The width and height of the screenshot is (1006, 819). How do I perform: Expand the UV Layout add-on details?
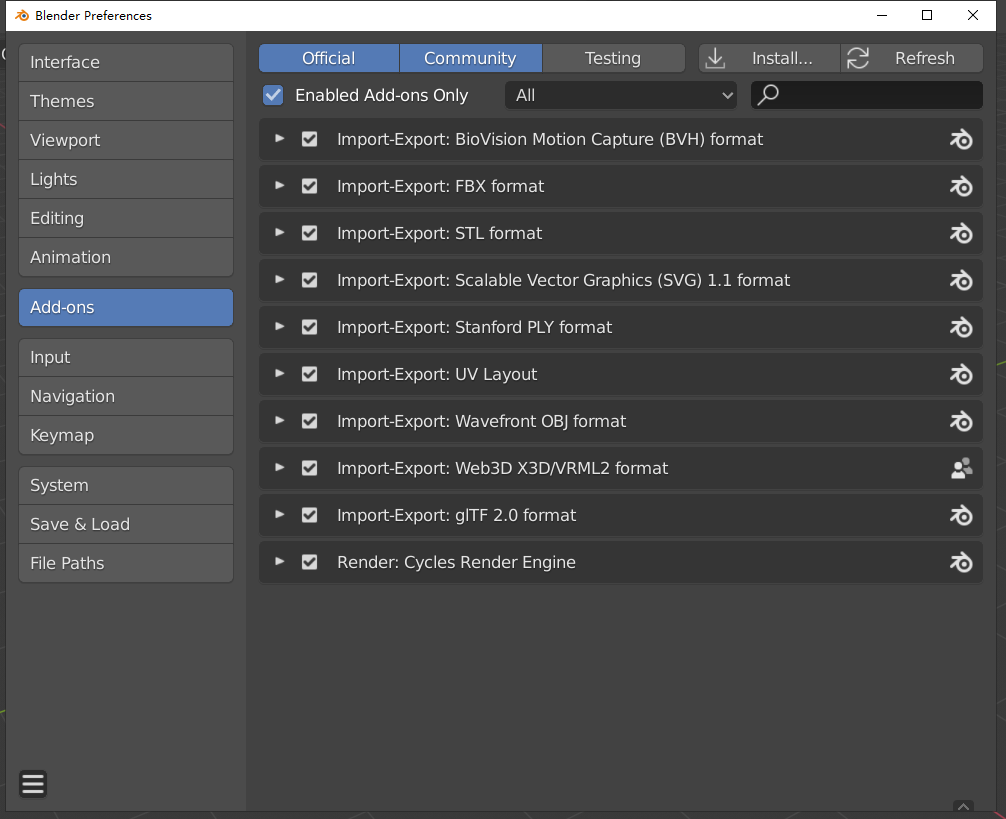click(x=280, y=374)
